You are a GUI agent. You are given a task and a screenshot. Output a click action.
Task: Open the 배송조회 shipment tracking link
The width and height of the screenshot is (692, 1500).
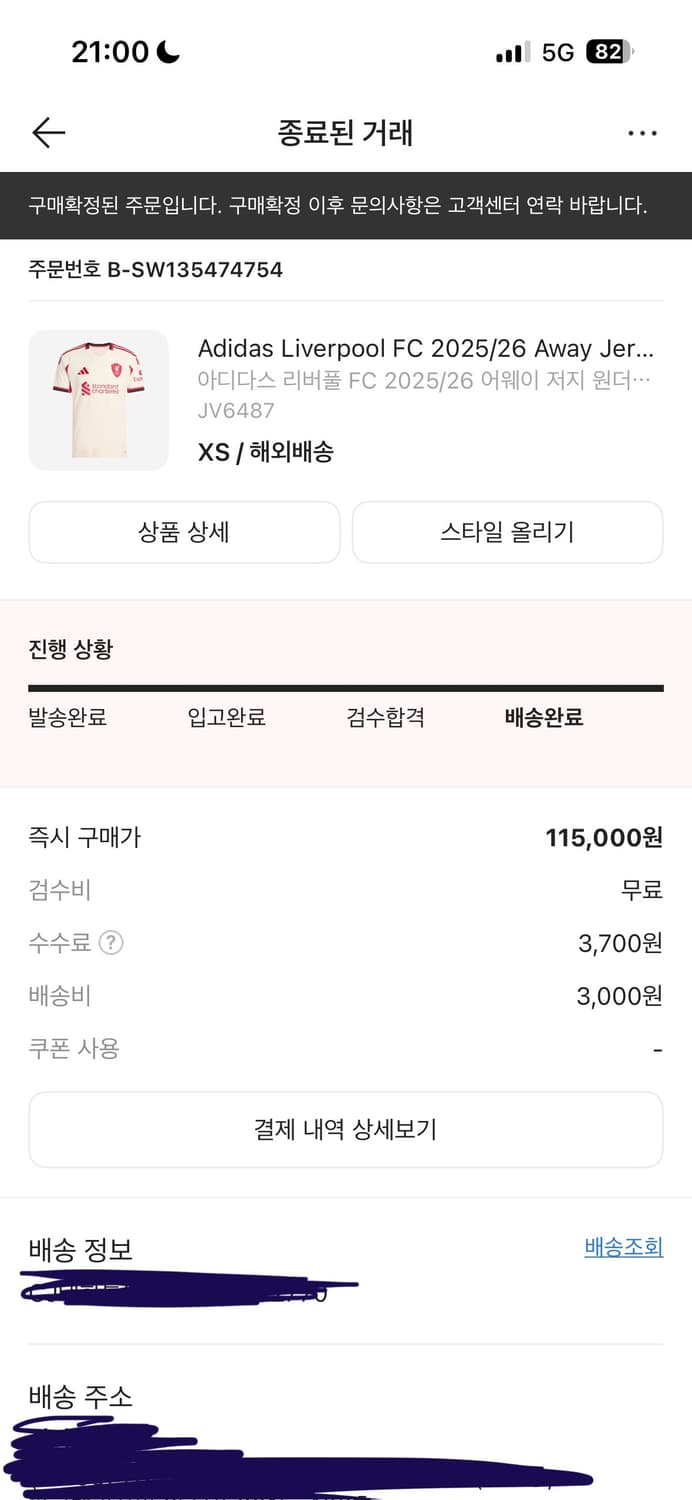tap(623, 1248)
